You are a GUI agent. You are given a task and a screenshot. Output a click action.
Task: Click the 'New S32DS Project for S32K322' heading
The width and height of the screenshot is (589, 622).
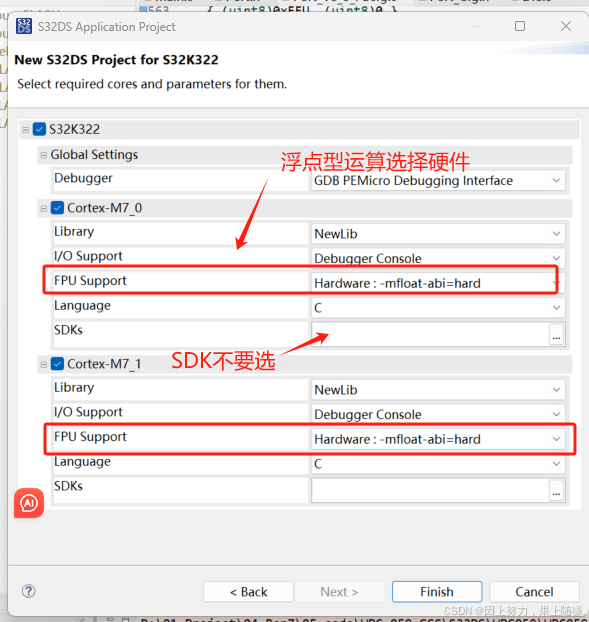(x=116, y=60)
